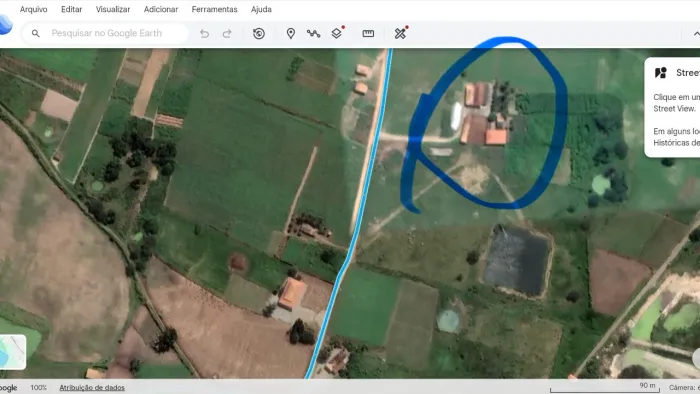700x394 pixels.
Task: Click the search magnifier icon
Action: [x=36, y=33]
